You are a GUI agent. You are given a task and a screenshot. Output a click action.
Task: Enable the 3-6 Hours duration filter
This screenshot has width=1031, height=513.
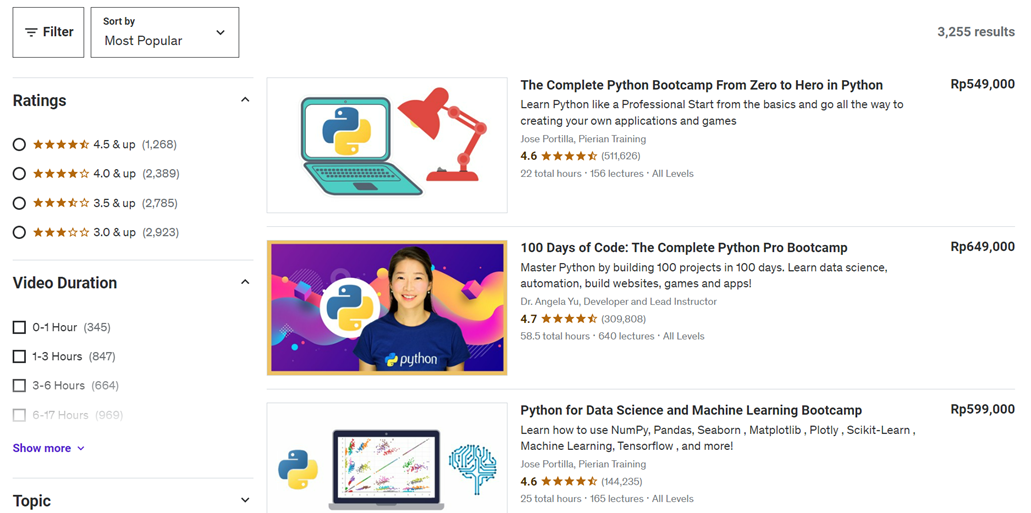(x=19, y=385)
